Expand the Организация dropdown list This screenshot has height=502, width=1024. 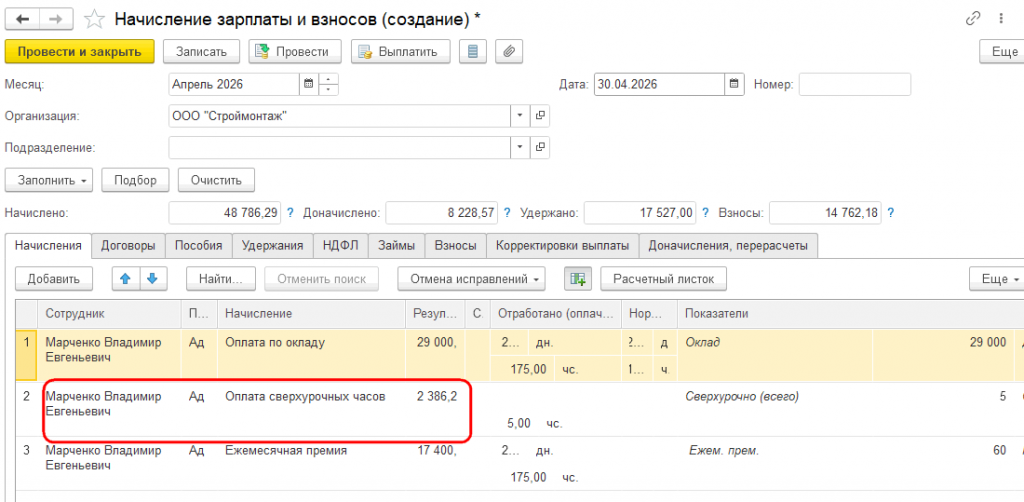click(520, 116)
